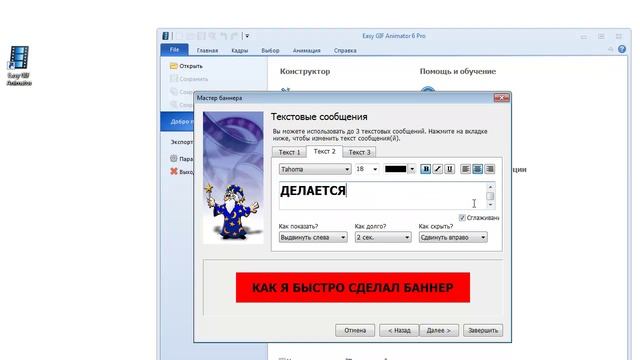Screen dimensions: 640x360
Task: Open the Справка ribbon tab
Action: (x=345, y=51)
